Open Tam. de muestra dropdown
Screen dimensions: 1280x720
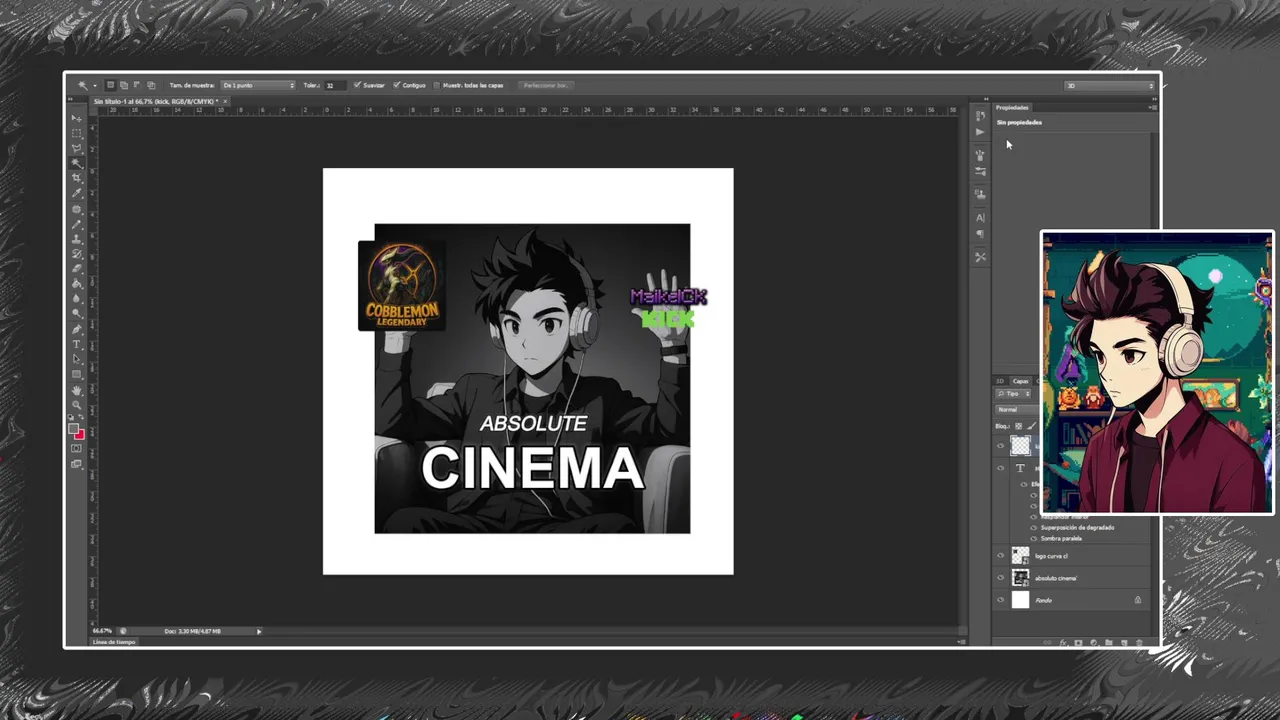(258, 85)
